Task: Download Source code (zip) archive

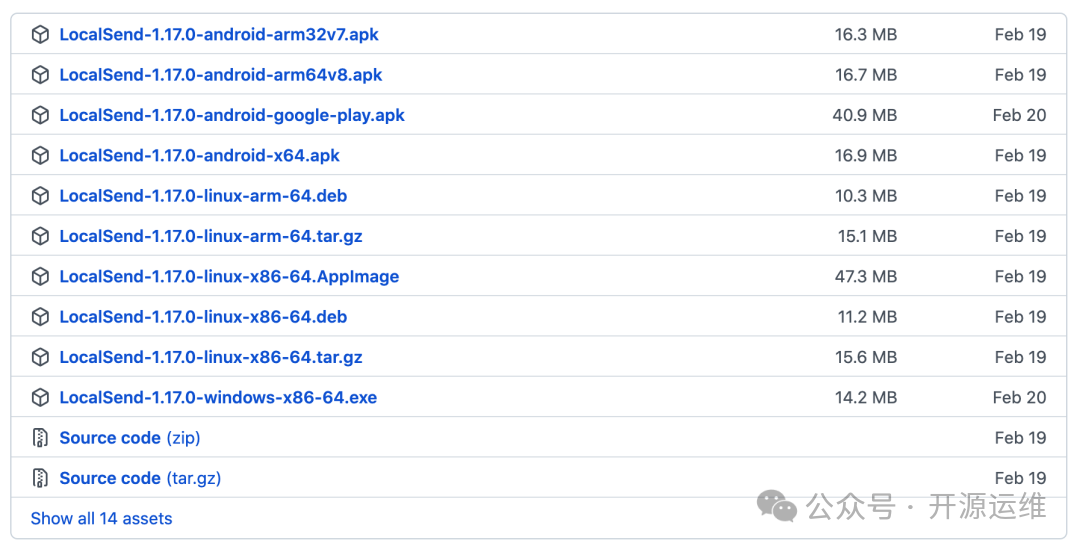Action: pos(130,437)
